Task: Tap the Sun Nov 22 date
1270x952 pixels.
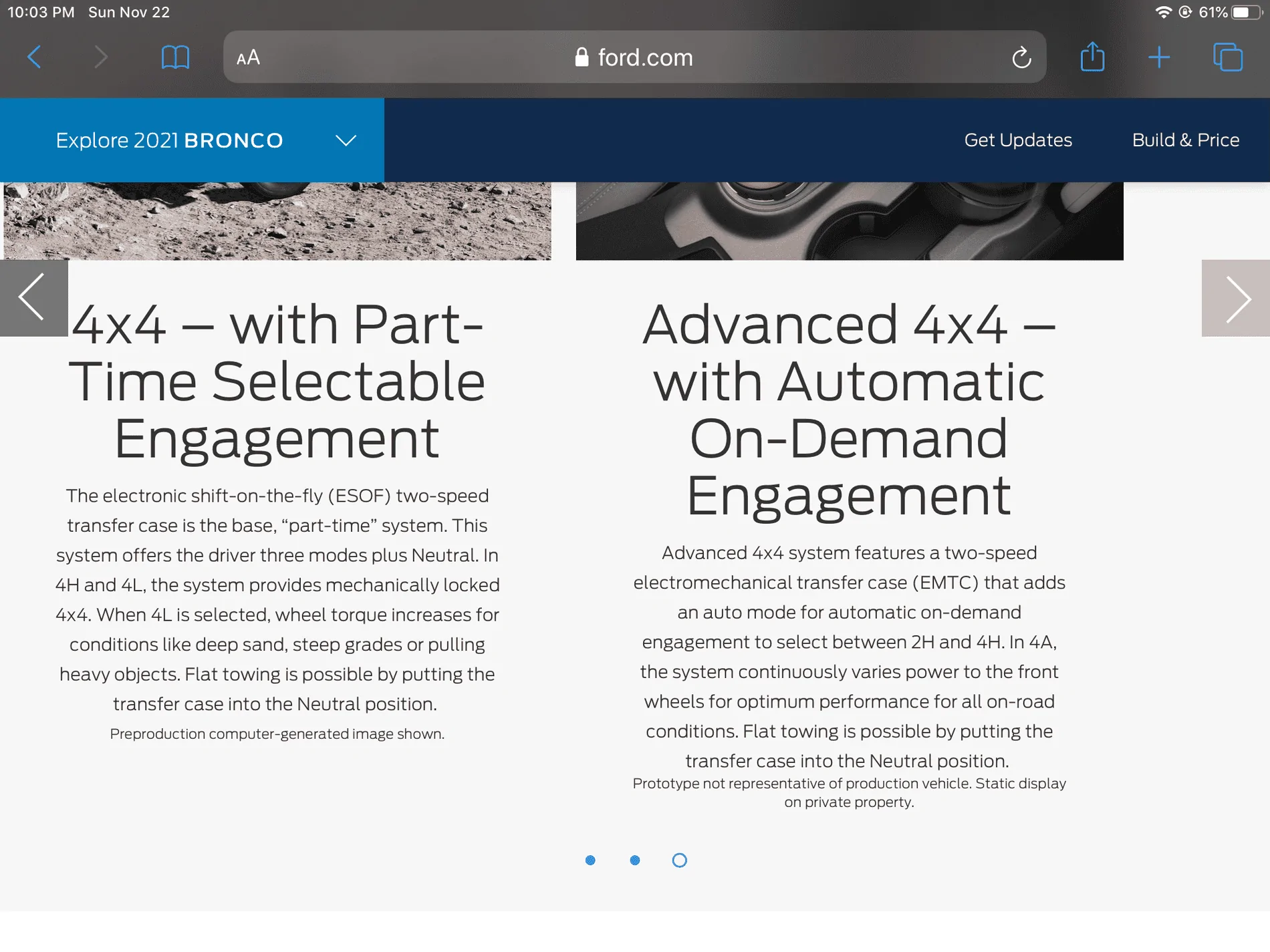Action: pyautogui.click(x=129, y=12)
